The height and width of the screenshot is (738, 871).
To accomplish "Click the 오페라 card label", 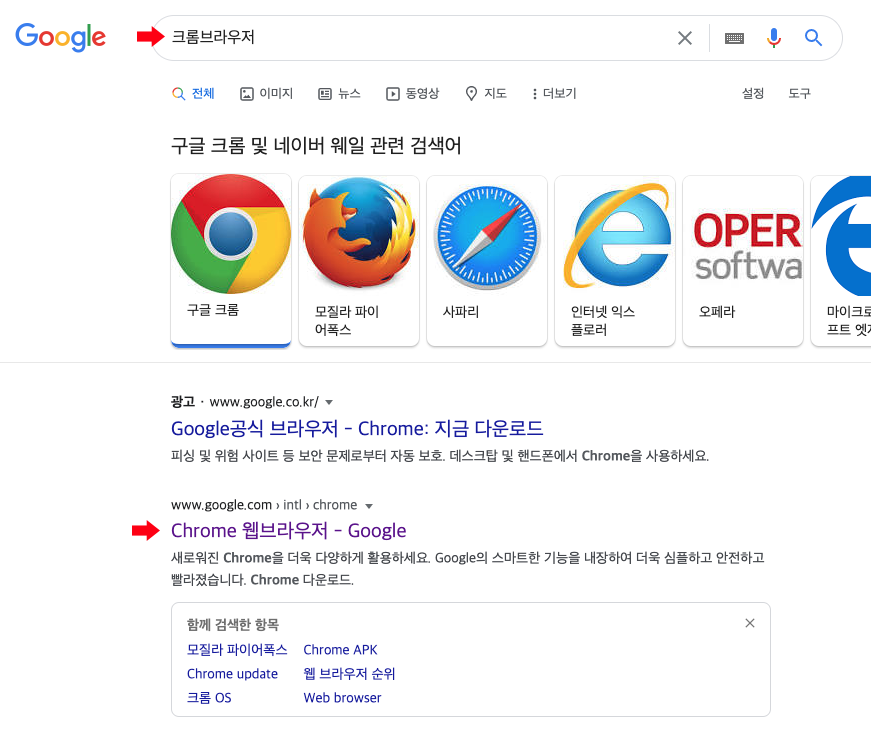I will 717,312.
